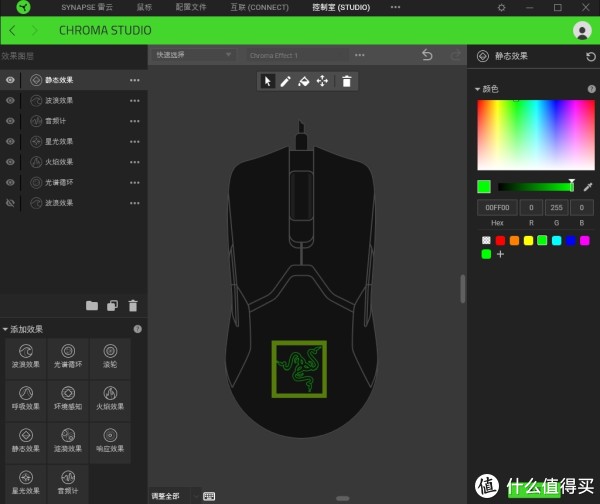The width and height of the screenshot is (600, 504).
Task: Open more options beside Chroma Effect 1
Action: coord(359,55)
